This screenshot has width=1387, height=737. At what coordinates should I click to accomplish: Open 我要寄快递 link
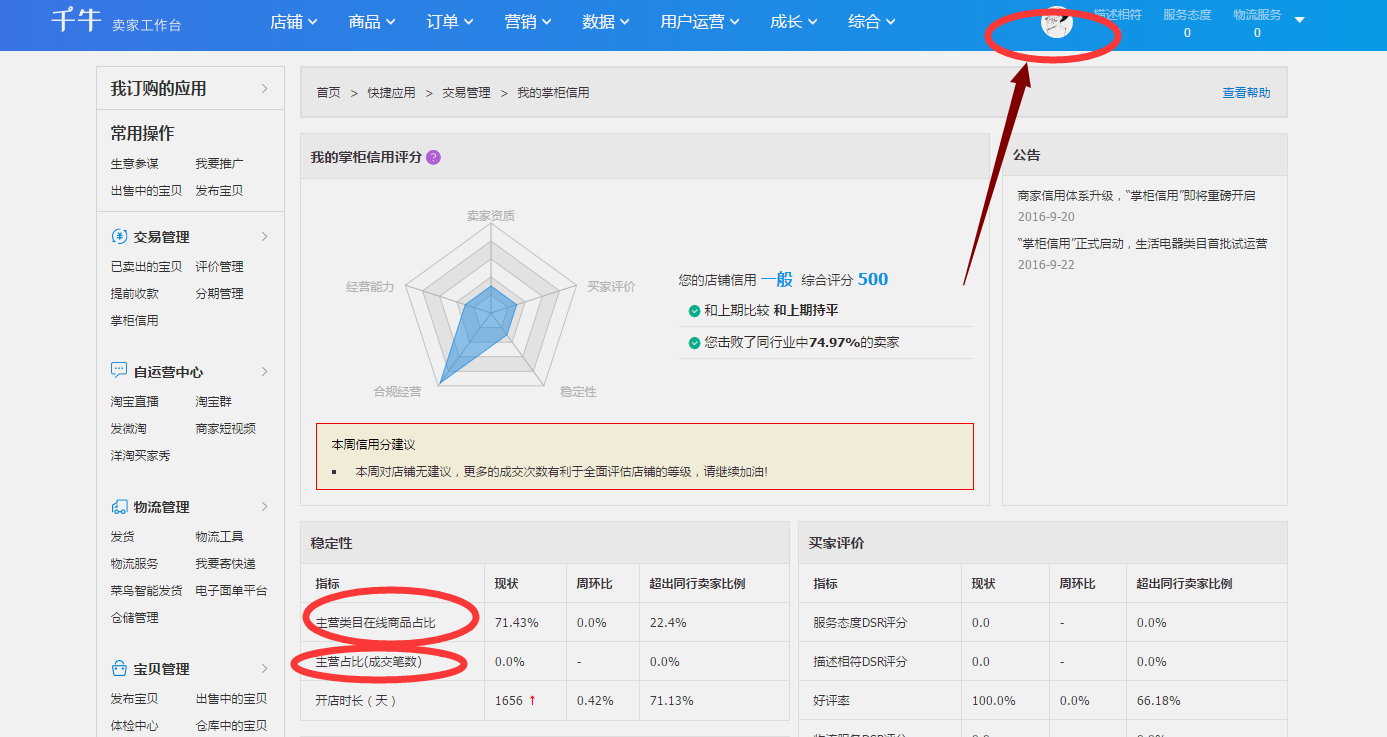[225, 563]
